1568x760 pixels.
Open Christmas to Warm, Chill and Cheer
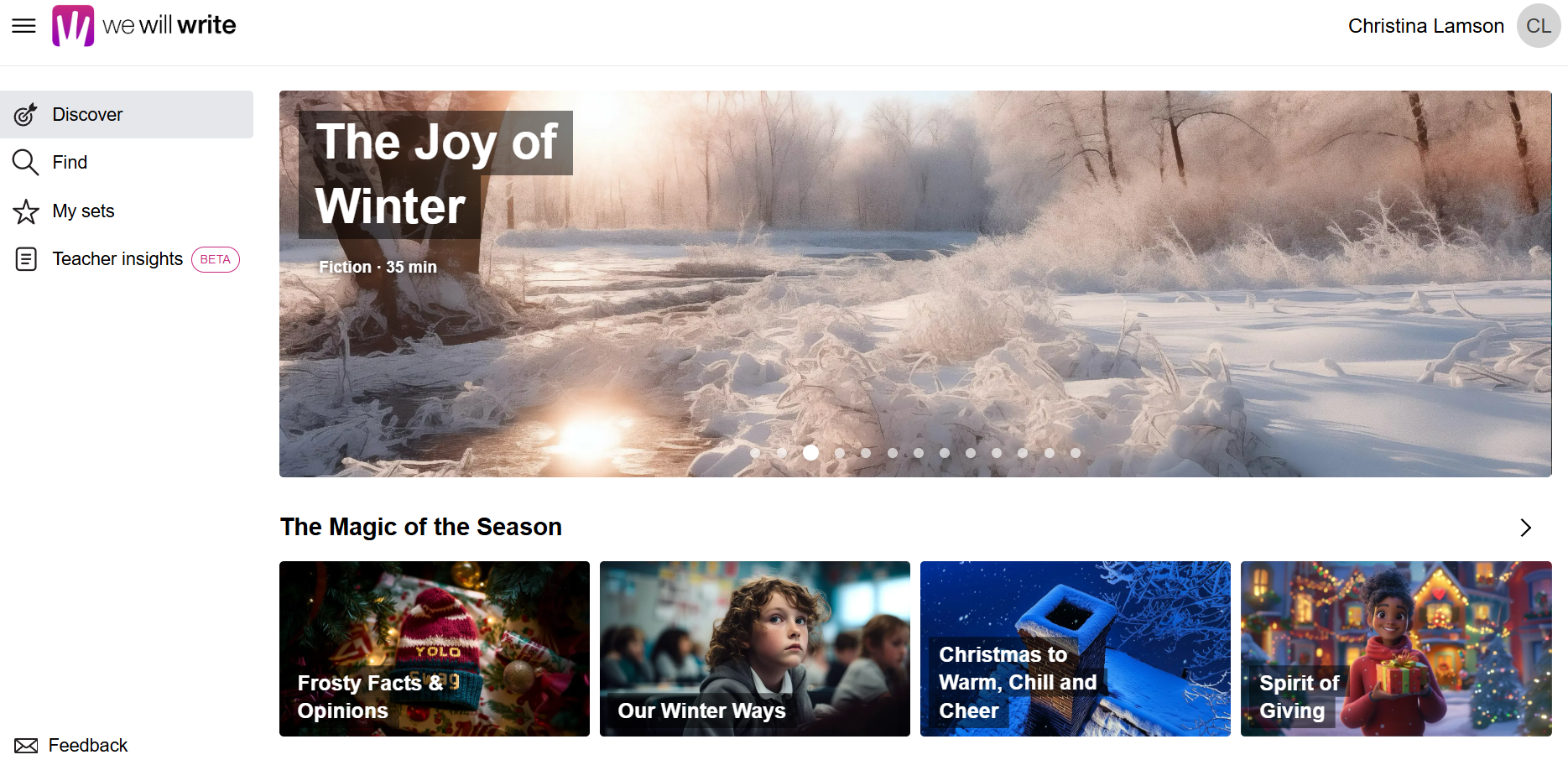click(x=1076, y=649)
